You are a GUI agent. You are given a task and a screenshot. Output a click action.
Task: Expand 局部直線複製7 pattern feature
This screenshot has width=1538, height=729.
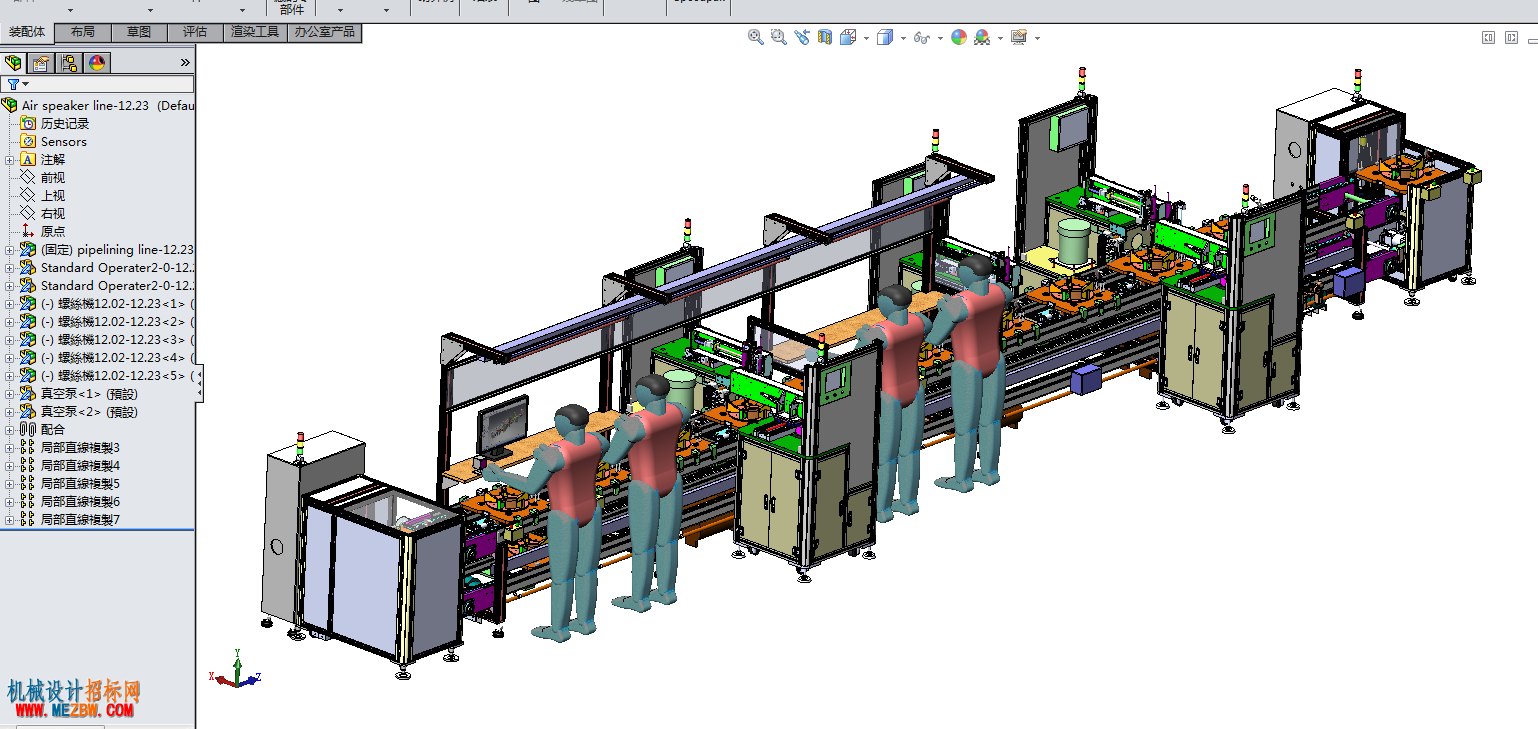(x=10, y=520)
